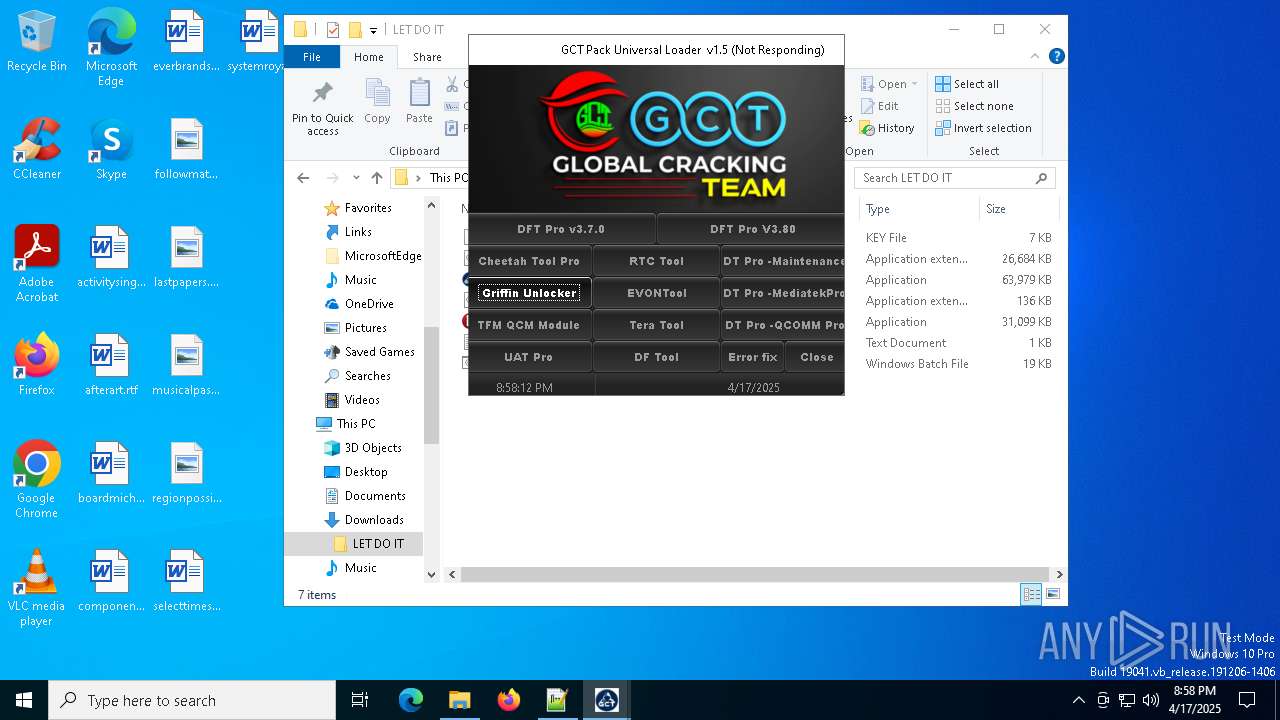Select followmat image file on desktop
This screenshot has width=1280, height=720.
click(x=186, y=149)
